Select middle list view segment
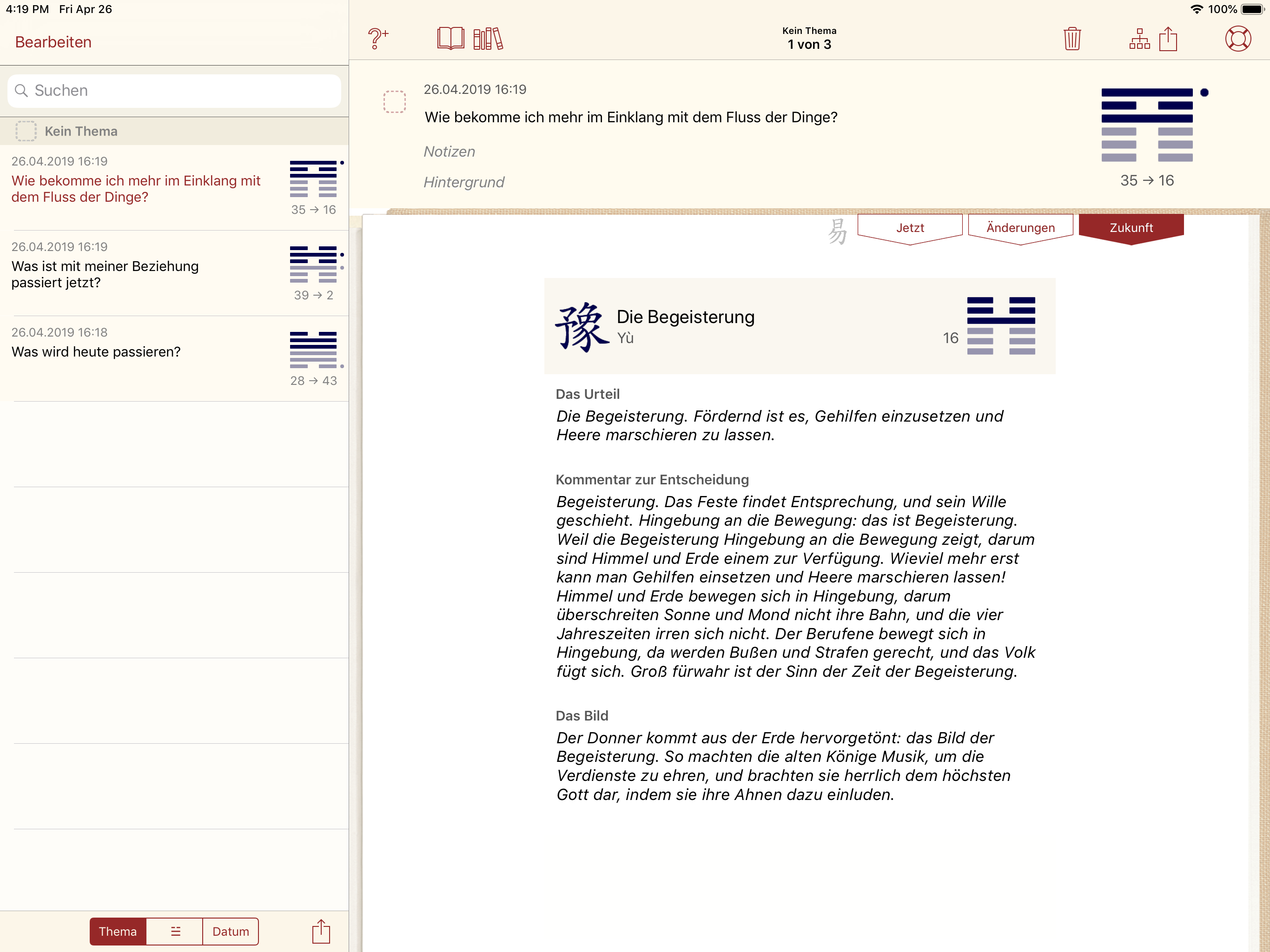Screen dimensions: 1270x952 174,932
